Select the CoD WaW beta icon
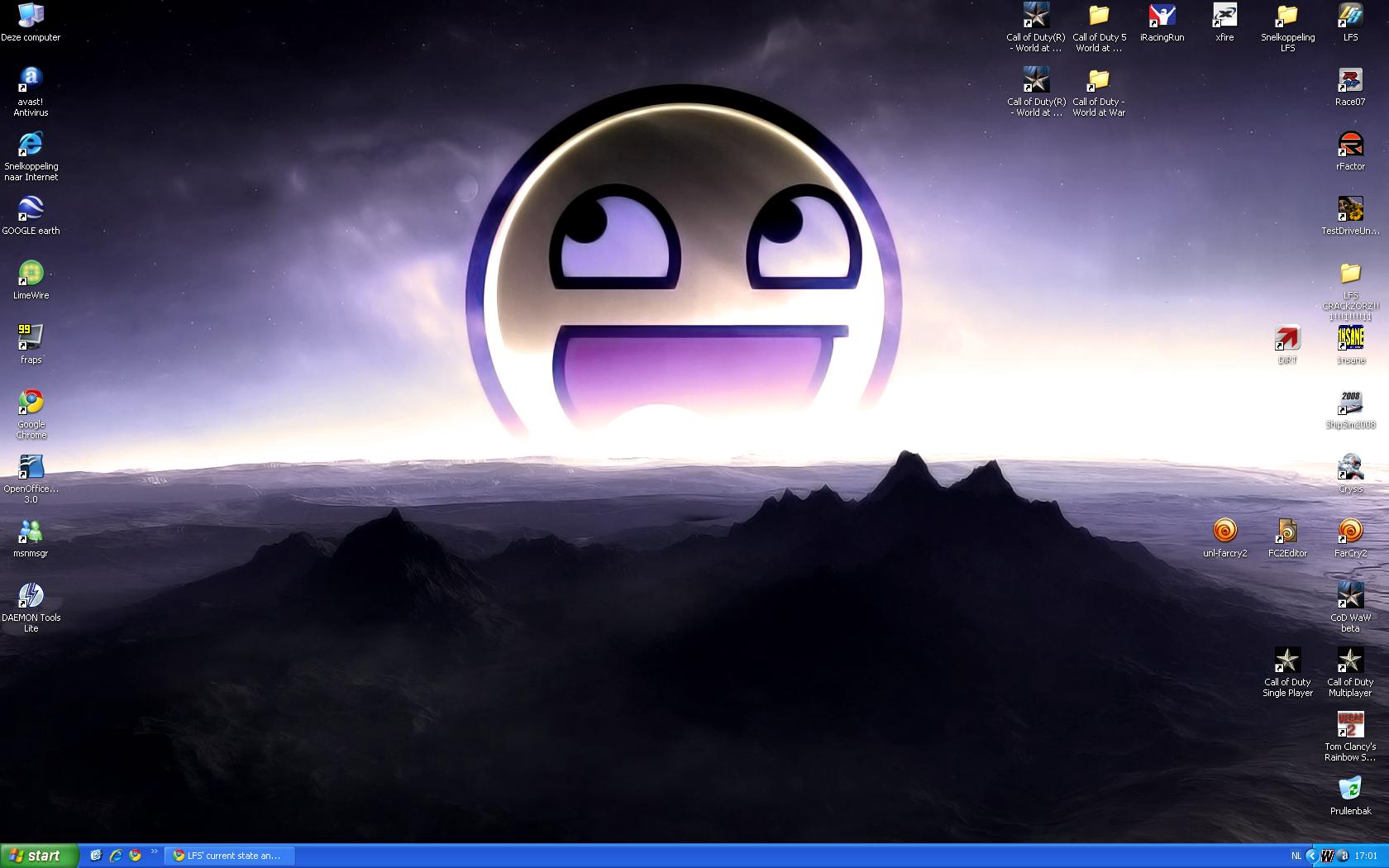This screenshot has height=868, width=1389. [1350, 608]
